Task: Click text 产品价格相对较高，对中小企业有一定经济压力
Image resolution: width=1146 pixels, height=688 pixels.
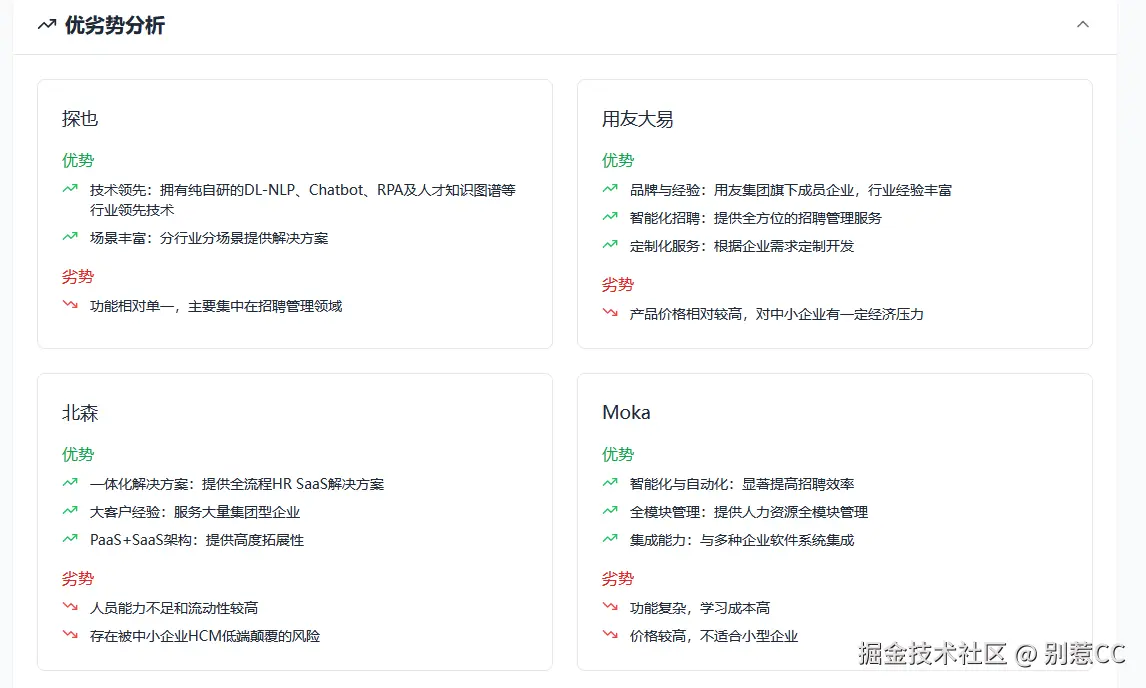Action: tap(777, 314)
